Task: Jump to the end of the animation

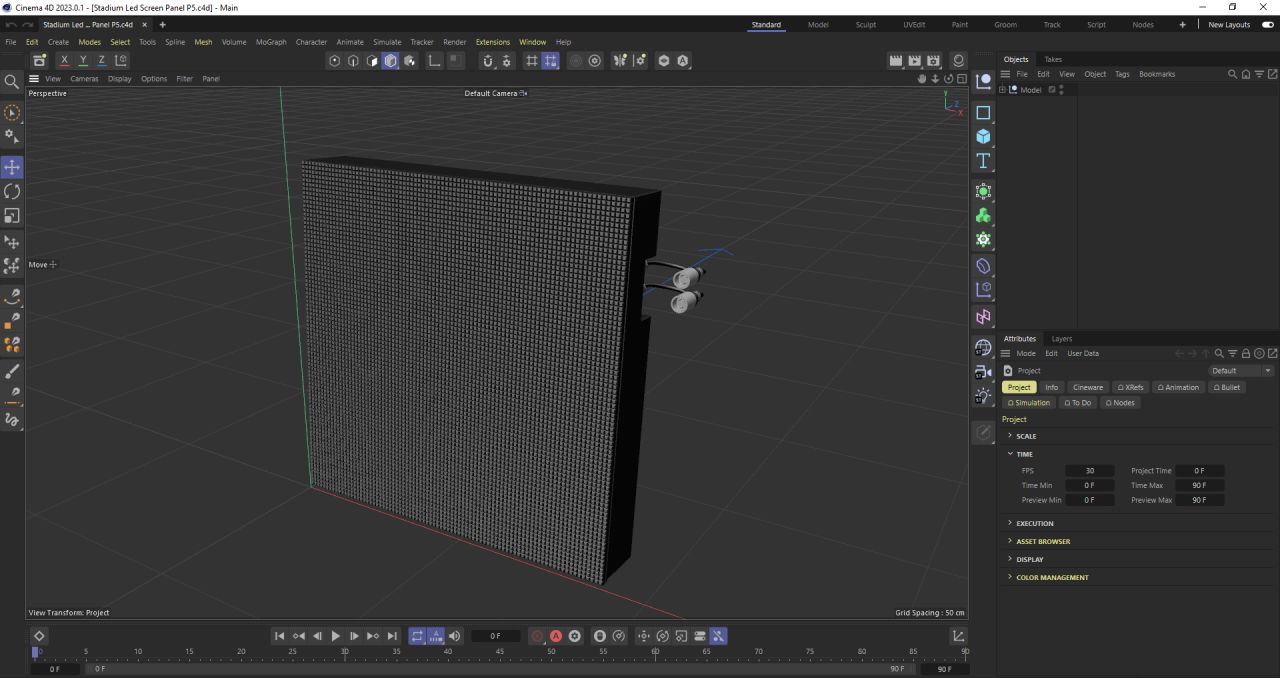Action: (392, 636)
